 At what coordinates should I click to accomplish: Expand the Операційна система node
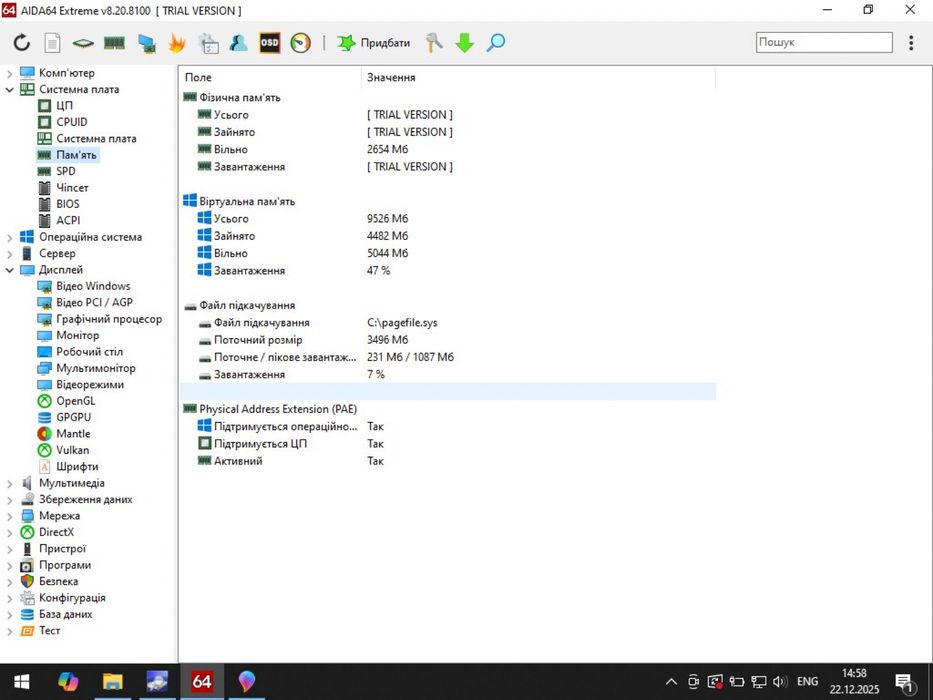click(10, 238)
